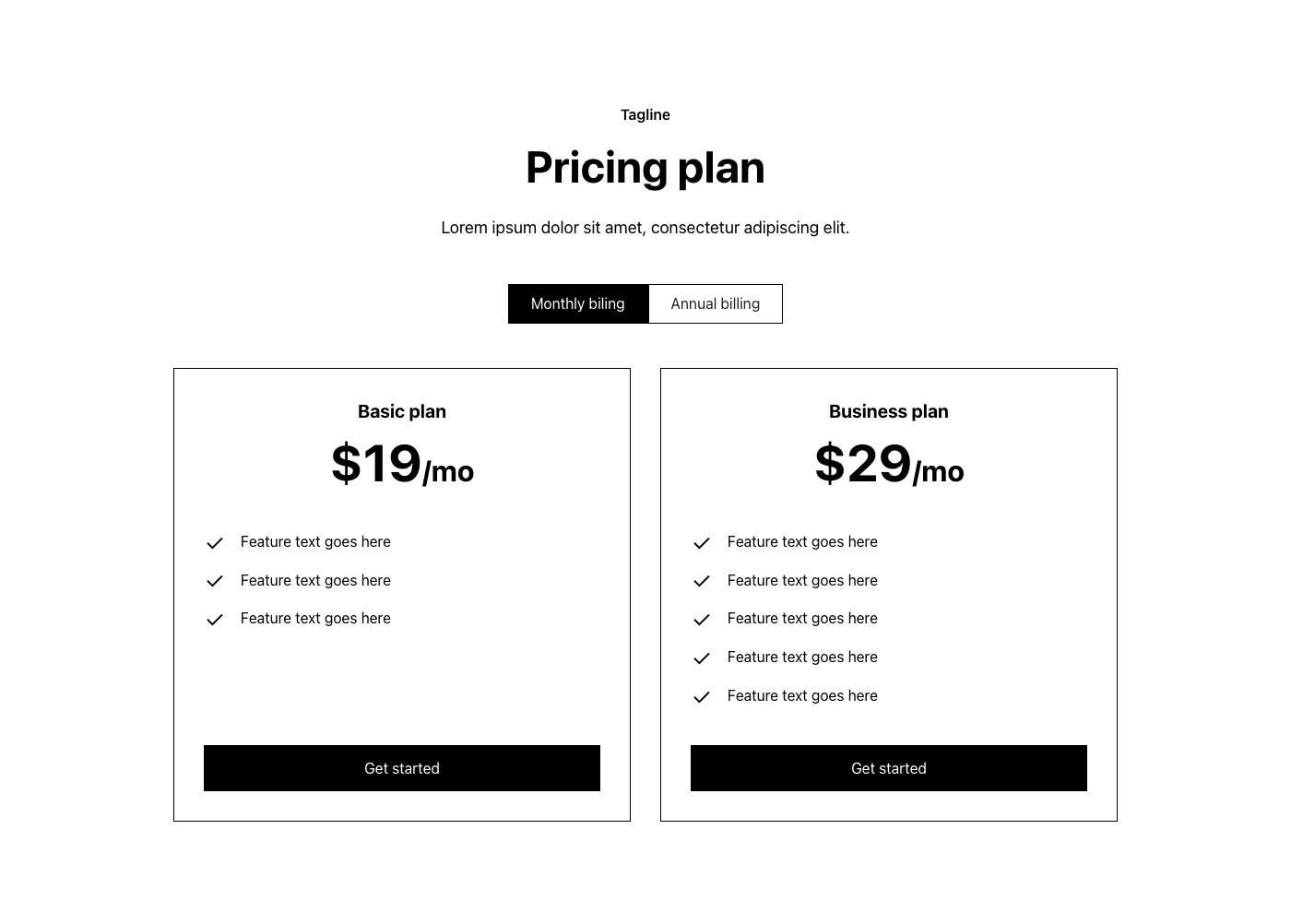Click the last feature text in Business plan
This screenshot has height=924, width=1291.
click(x=802, y=696)
